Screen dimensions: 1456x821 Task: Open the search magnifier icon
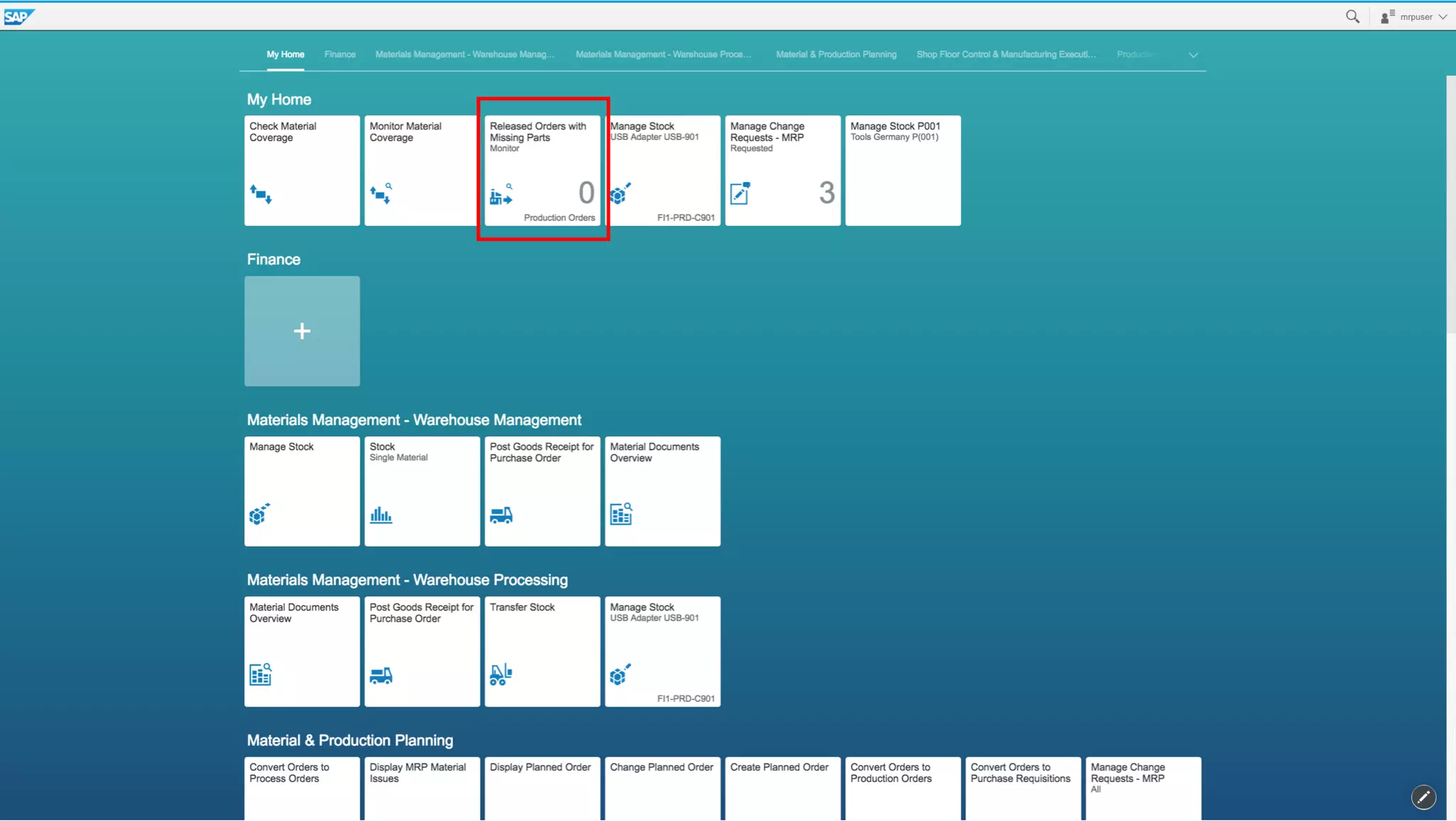pos(1351,16)
